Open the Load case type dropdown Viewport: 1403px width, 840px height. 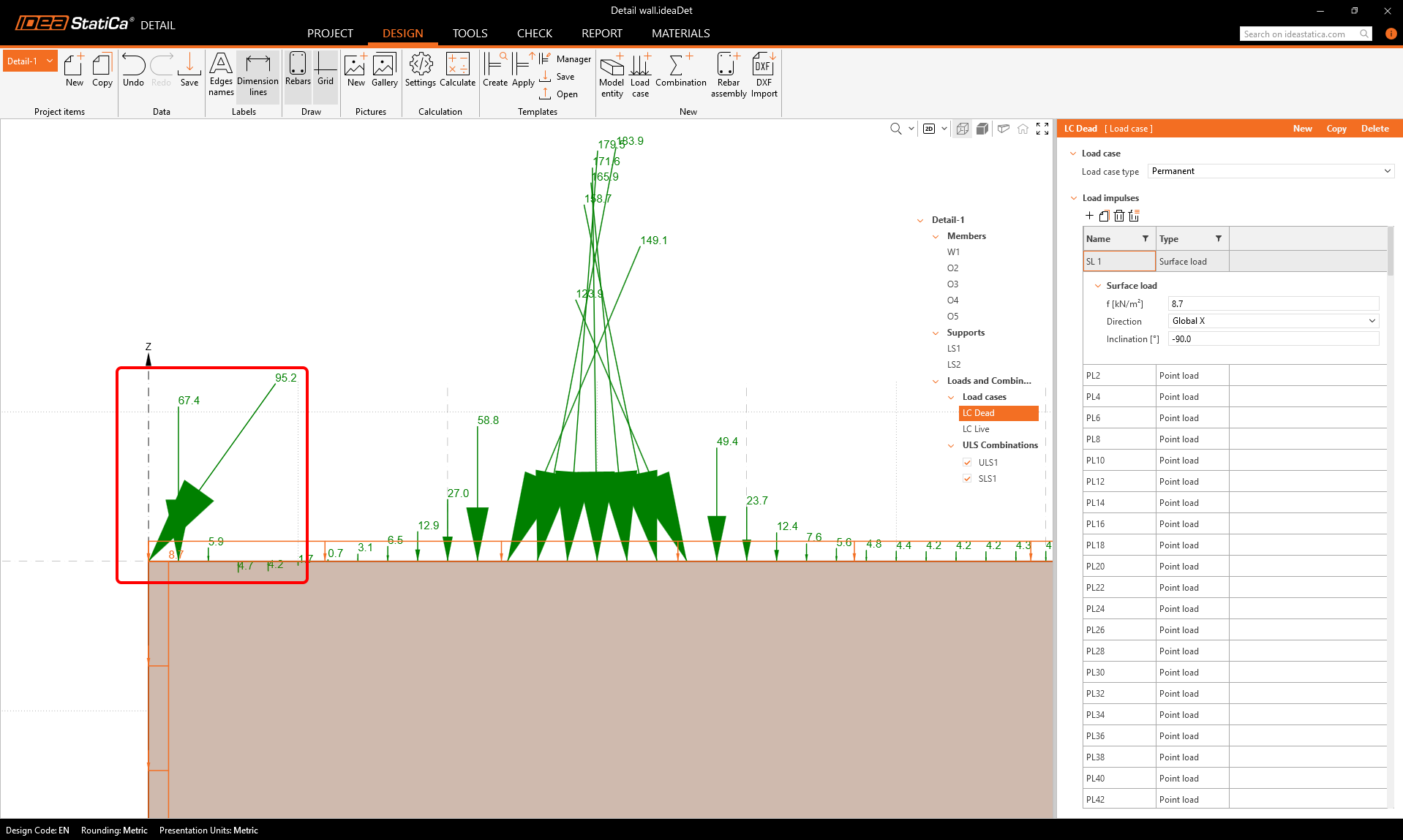coord(1271,171)
